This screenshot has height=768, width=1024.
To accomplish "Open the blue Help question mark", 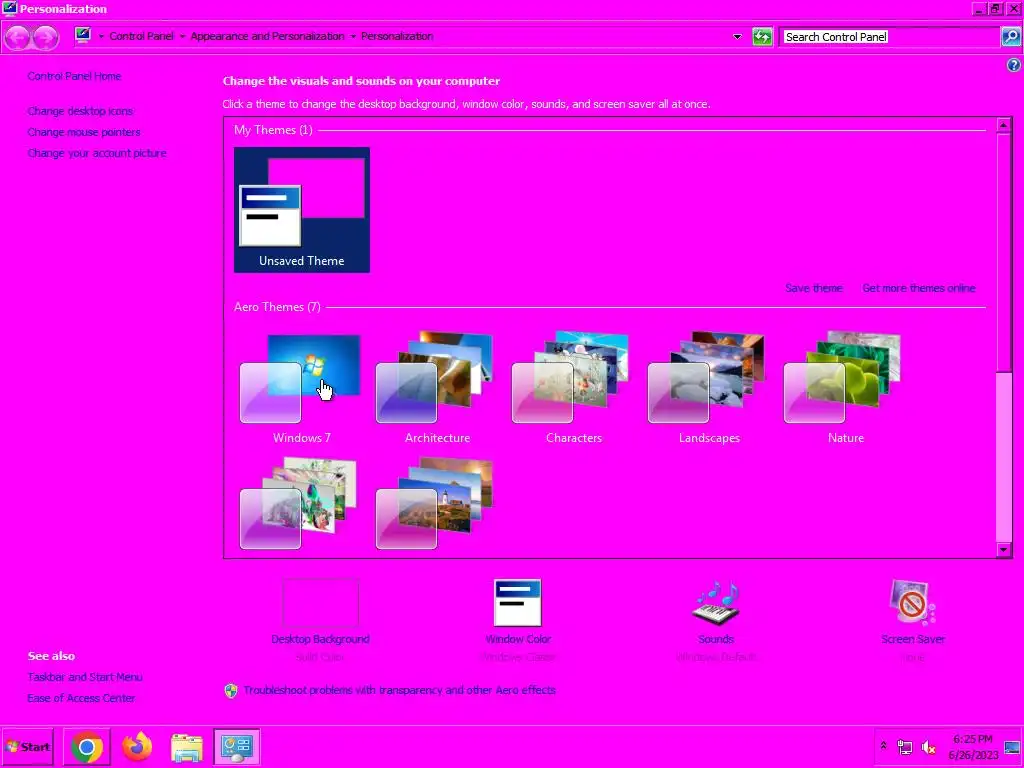I will (1014, 65).
